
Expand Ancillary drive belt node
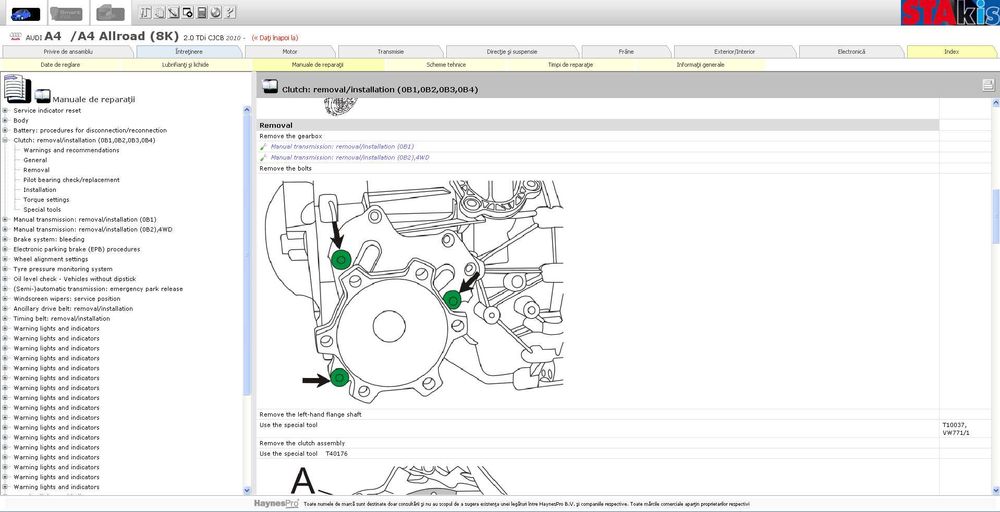[x=5, y=309]
